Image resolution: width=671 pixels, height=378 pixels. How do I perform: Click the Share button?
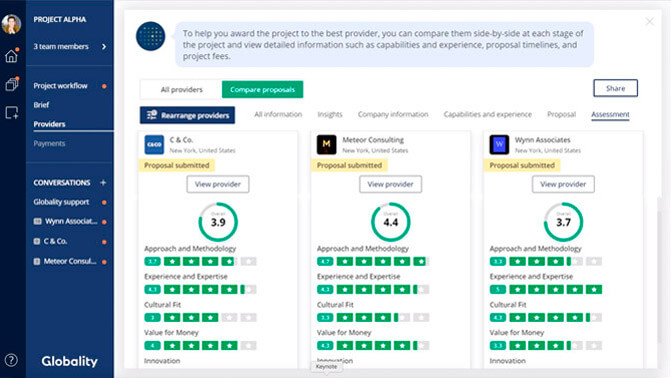pyautogui.click(x=615, y=88)
